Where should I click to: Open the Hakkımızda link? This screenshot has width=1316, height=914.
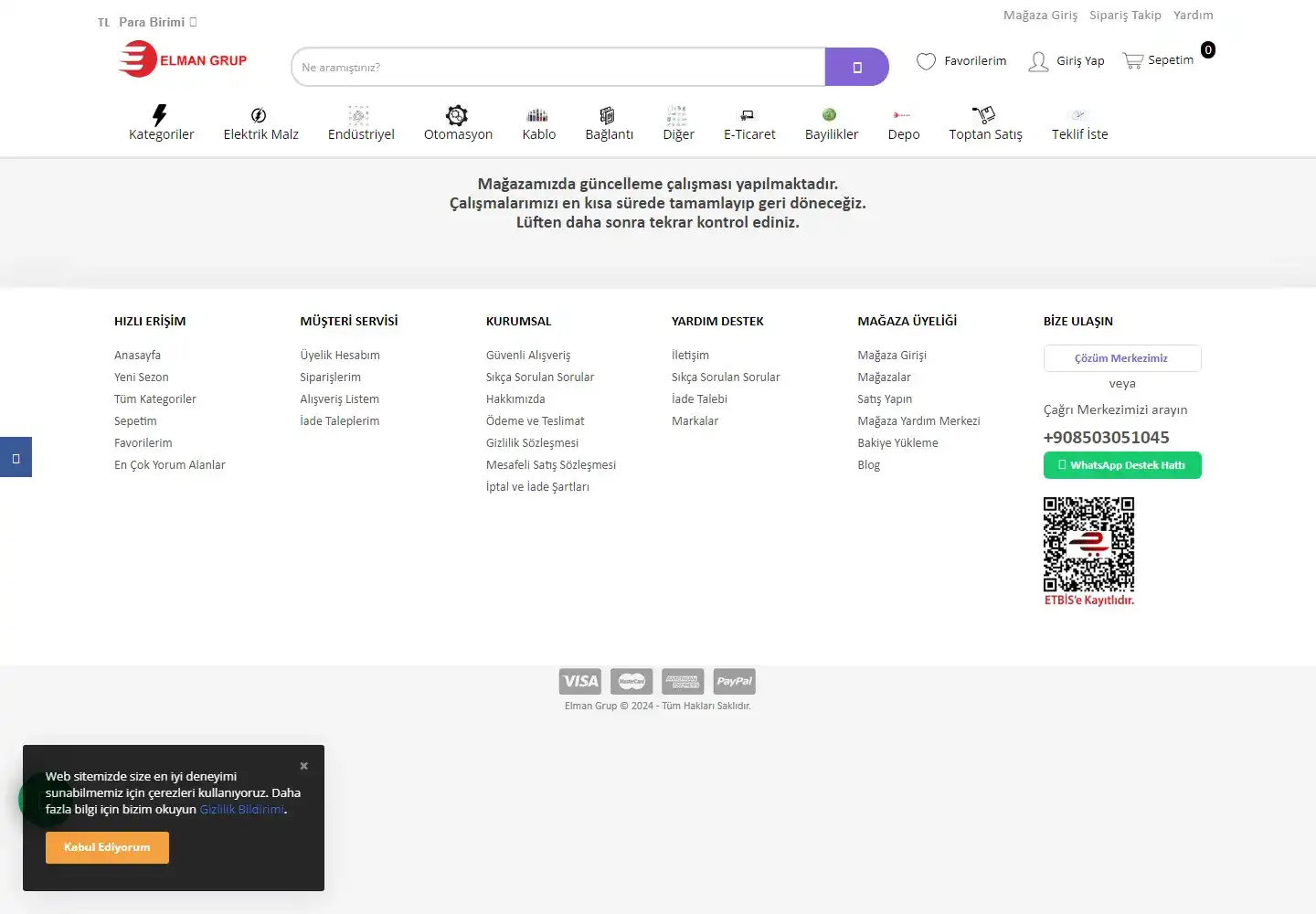pyautogui.click(x=515, y=399)
